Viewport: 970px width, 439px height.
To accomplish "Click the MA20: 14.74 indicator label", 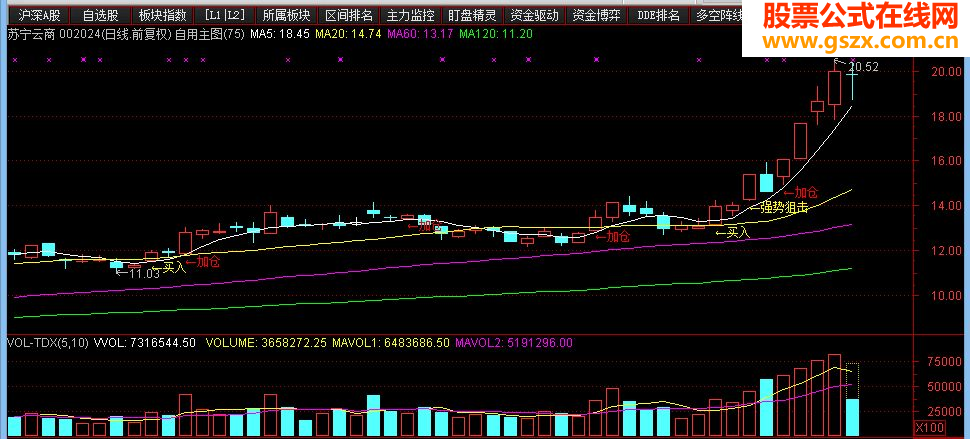I will [348, 34].
